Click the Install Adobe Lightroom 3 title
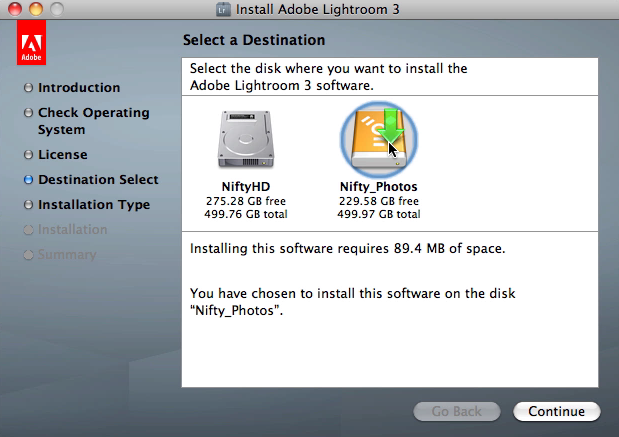 point(318,9)
